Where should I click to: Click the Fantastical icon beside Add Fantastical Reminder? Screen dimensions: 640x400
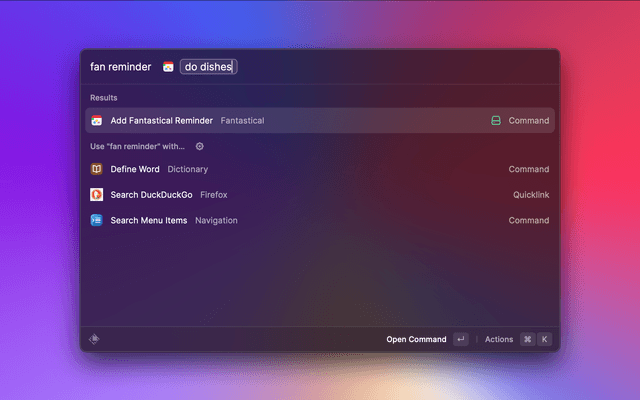97,121
